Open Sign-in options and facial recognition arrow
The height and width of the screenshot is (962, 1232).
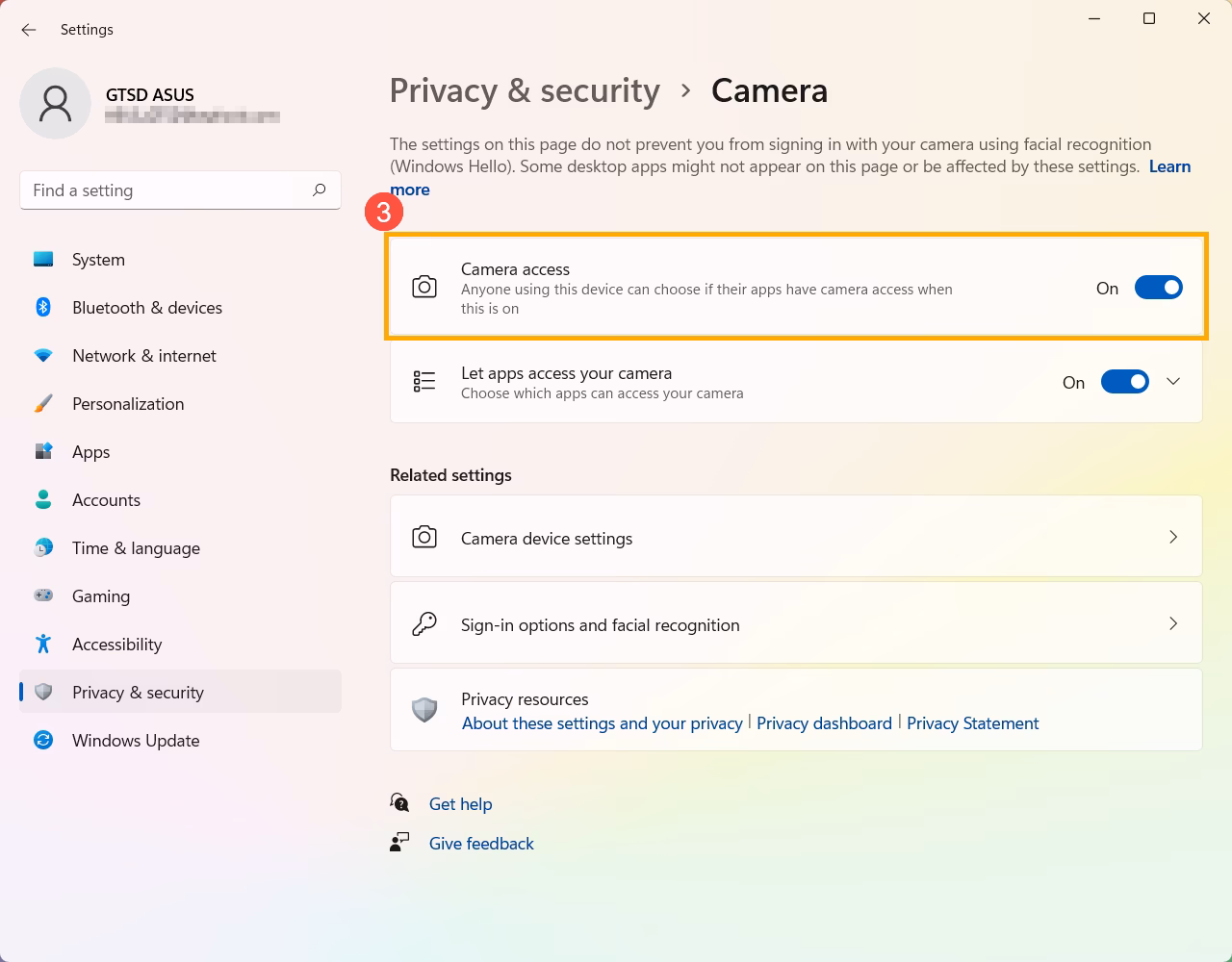1173,623
